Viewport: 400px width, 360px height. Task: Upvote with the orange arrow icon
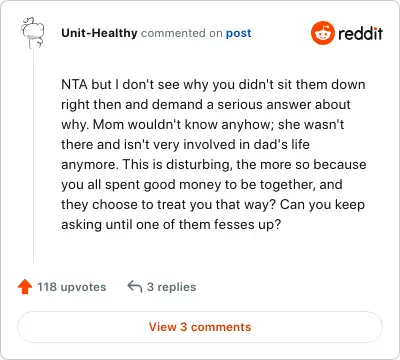[x=25, y=287]
